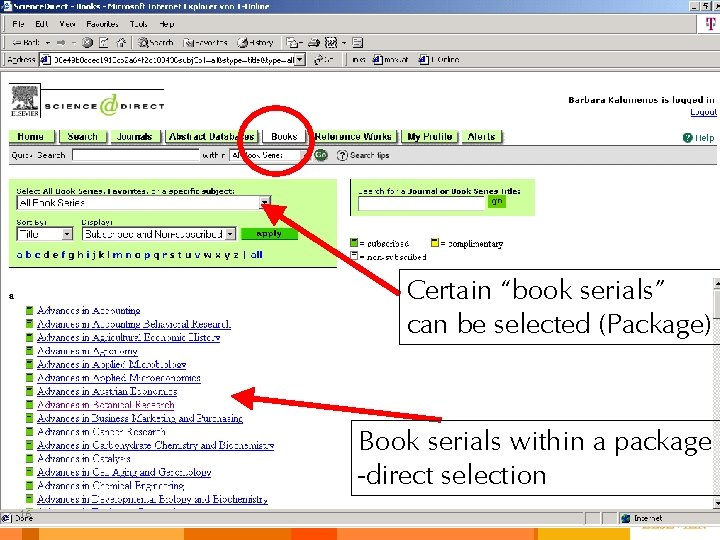The image size is (720, 540).
Task: Click the browser Forward arrow
Action: tap(61, 43)
